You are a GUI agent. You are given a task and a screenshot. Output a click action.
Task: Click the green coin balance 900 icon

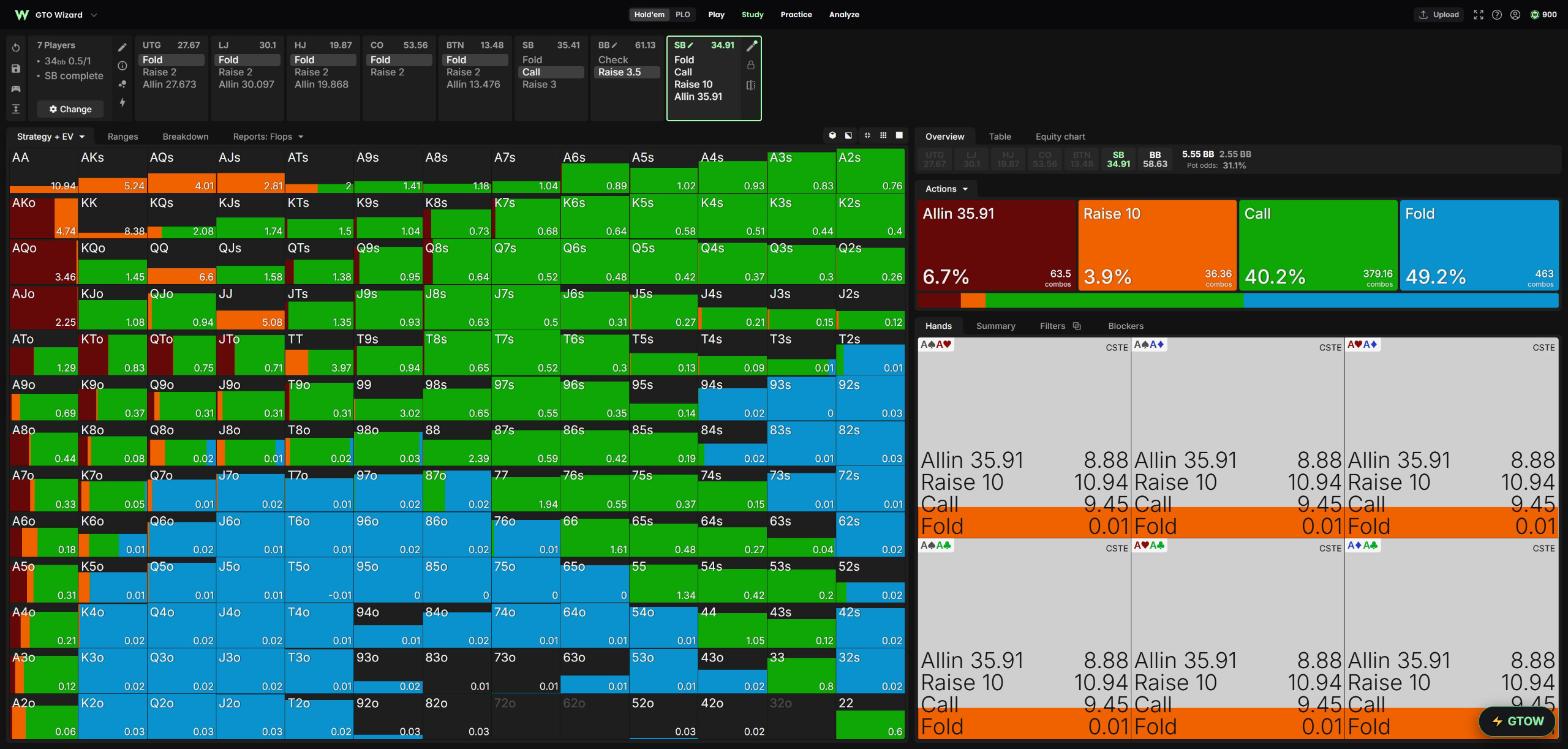[1535, 15]
